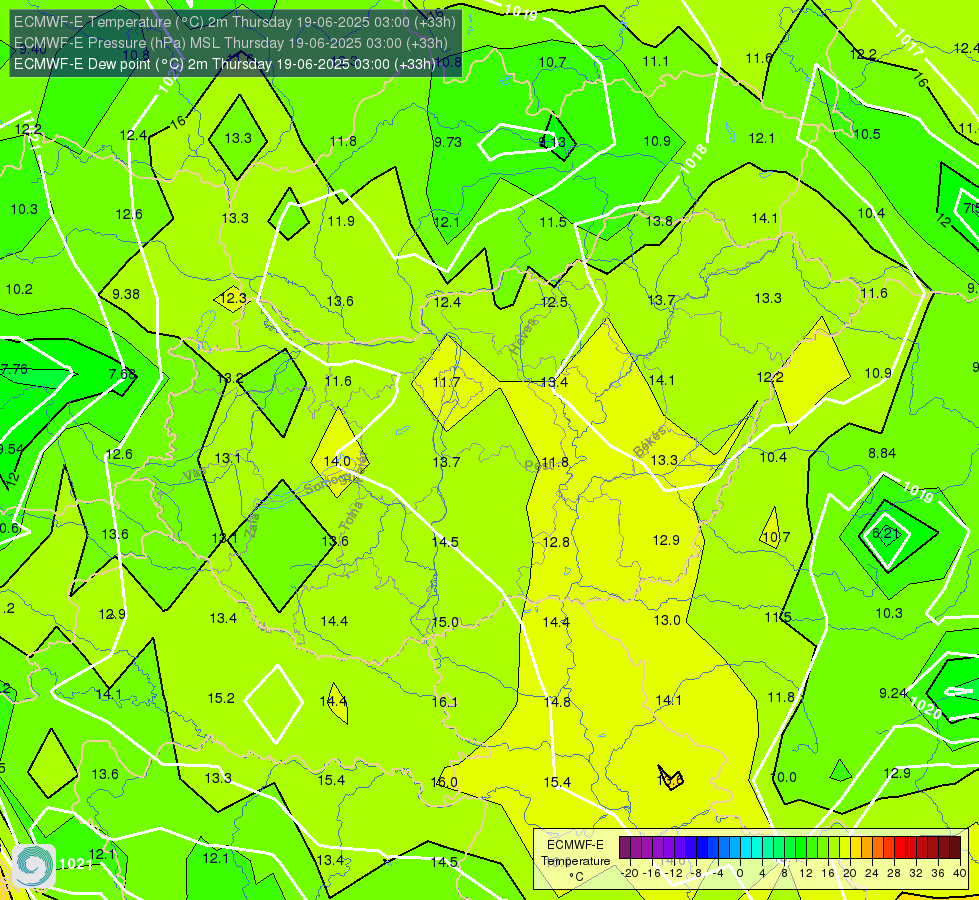This screenshot has height=900, width=979.
Task: Click the 12.3 value in the small yellow diamond
Action: (234, 299)
